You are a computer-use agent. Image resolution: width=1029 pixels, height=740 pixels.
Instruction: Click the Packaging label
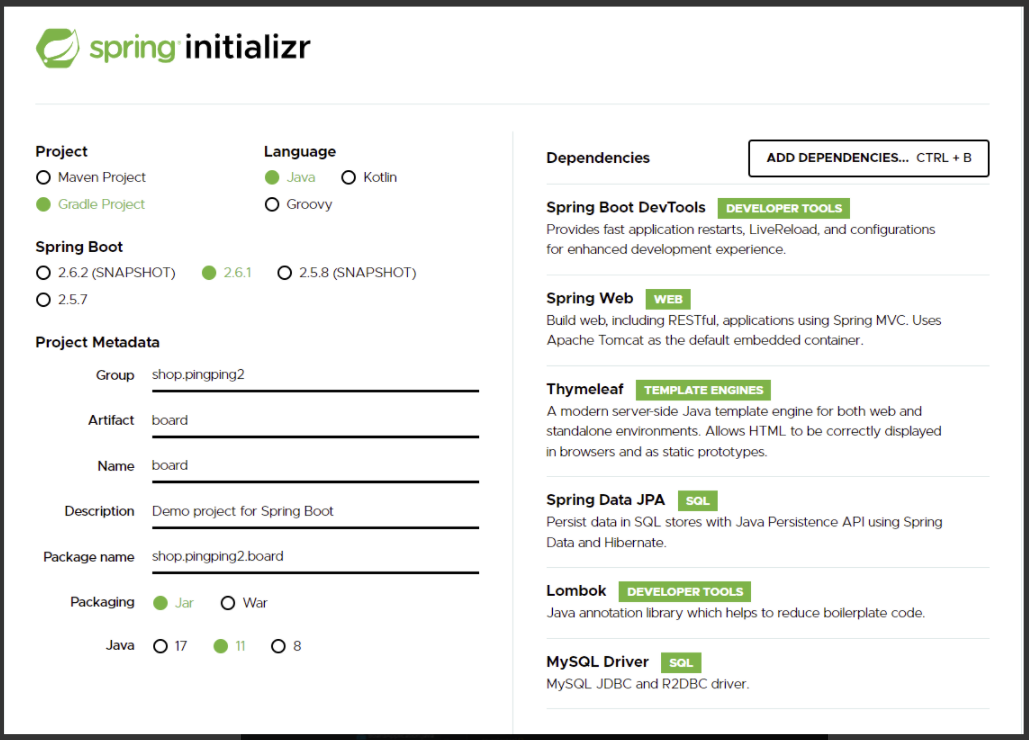coord(102,602)
